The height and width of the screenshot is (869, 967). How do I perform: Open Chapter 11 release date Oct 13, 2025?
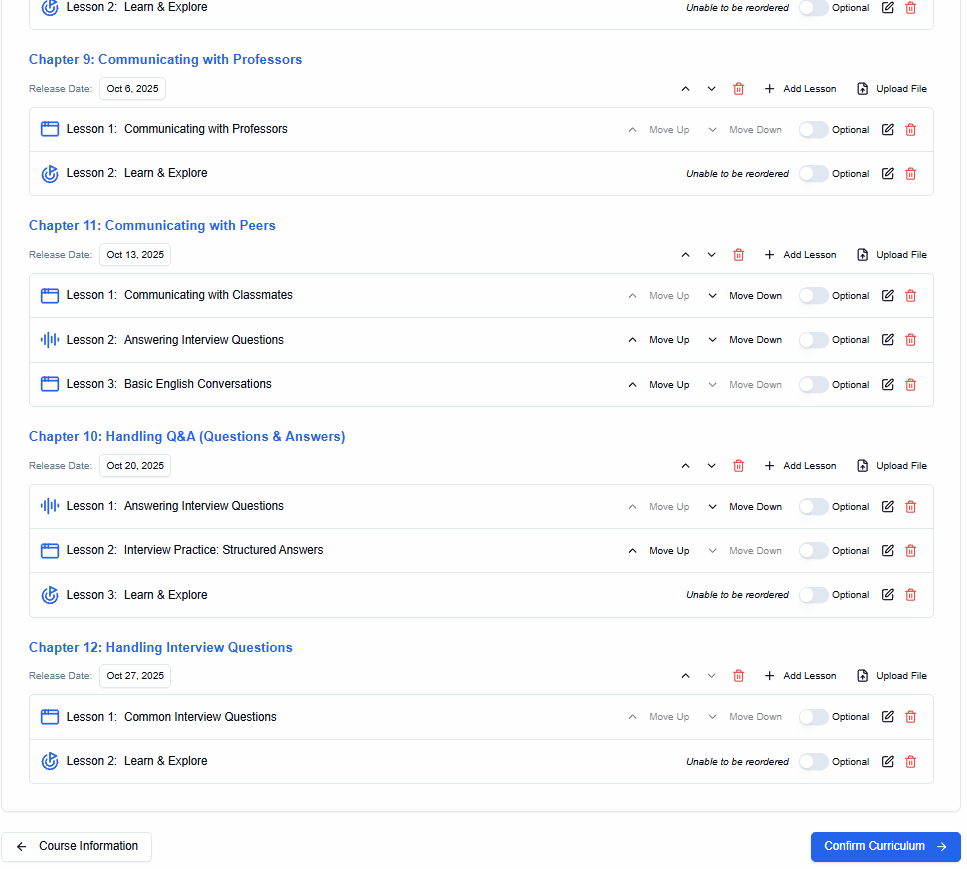135,255
